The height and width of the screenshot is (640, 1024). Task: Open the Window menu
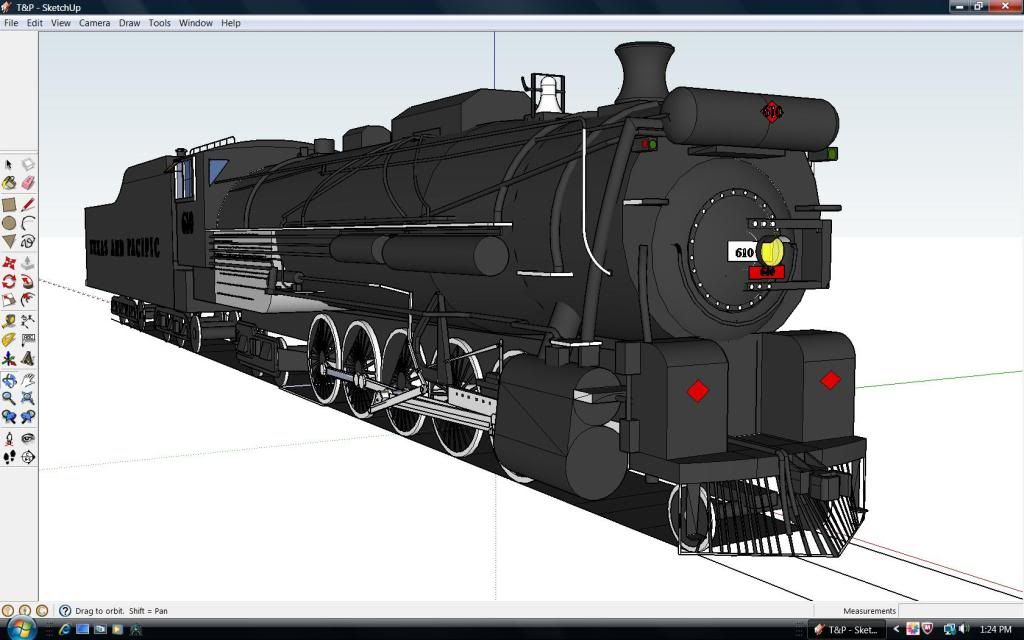tap(196, 23)
